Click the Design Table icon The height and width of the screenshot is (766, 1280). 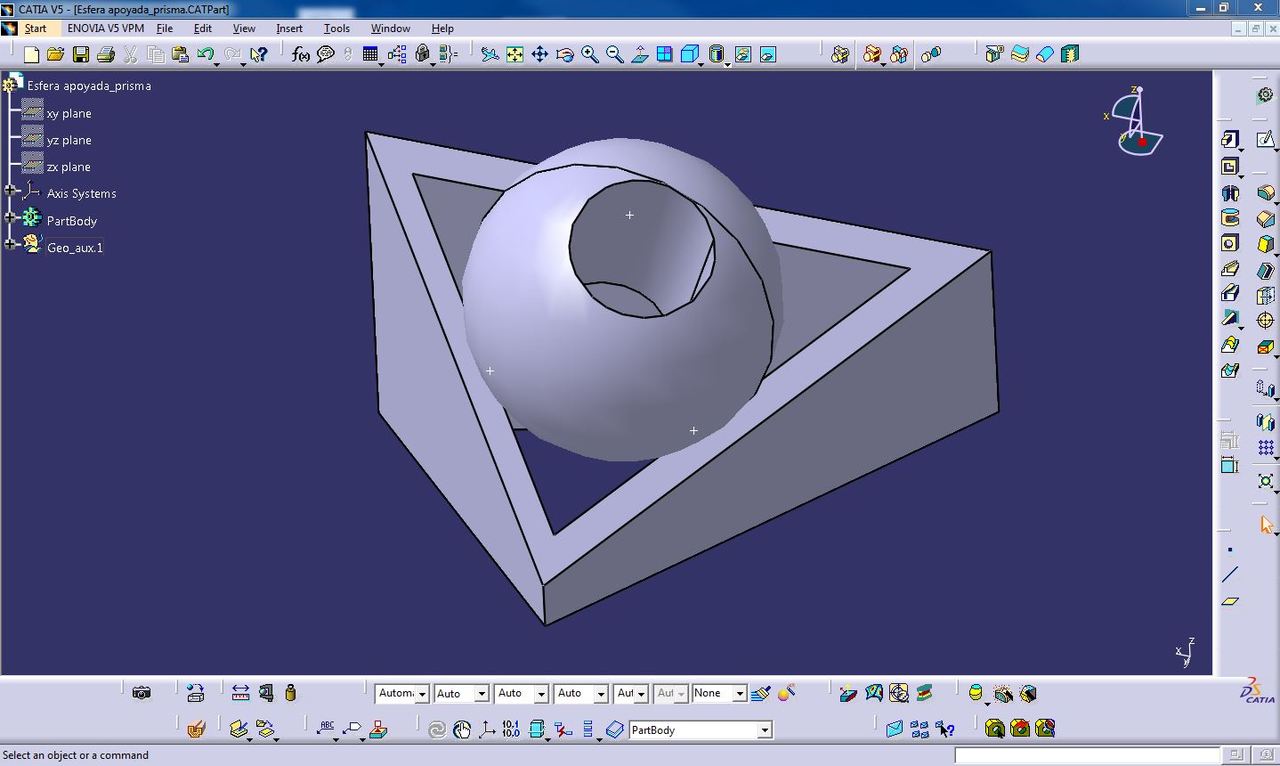tap(371, 54)
